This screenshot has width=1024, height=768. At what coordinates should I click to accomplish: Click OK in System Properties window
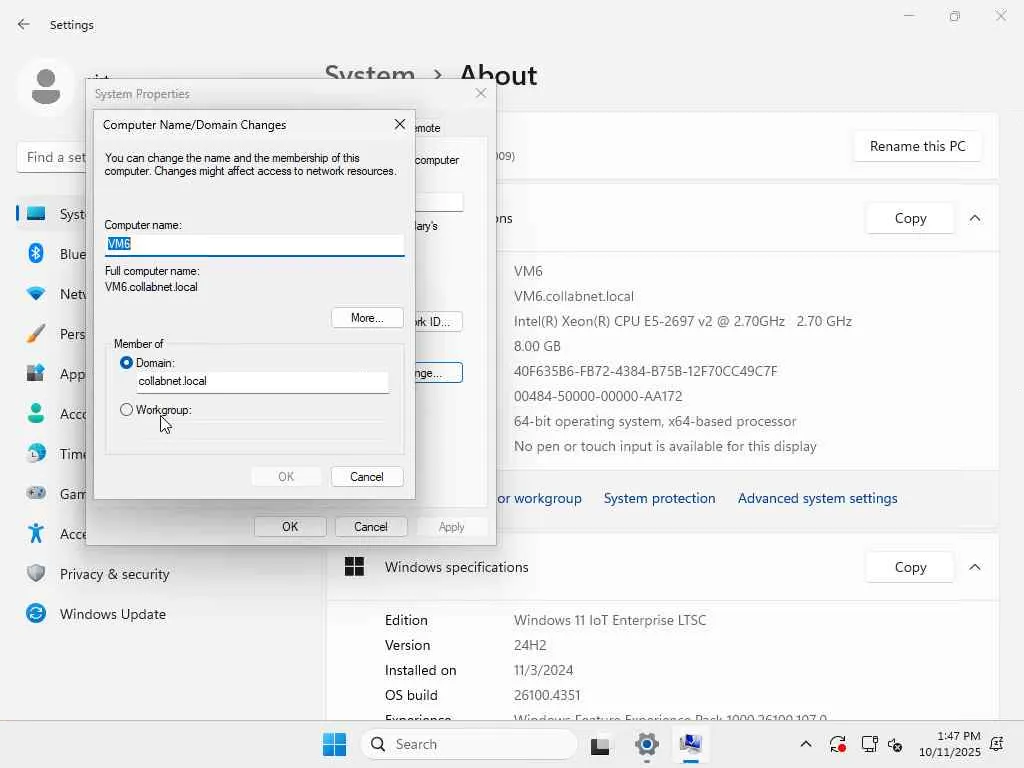pyautogui.click(x=290, y=526)
